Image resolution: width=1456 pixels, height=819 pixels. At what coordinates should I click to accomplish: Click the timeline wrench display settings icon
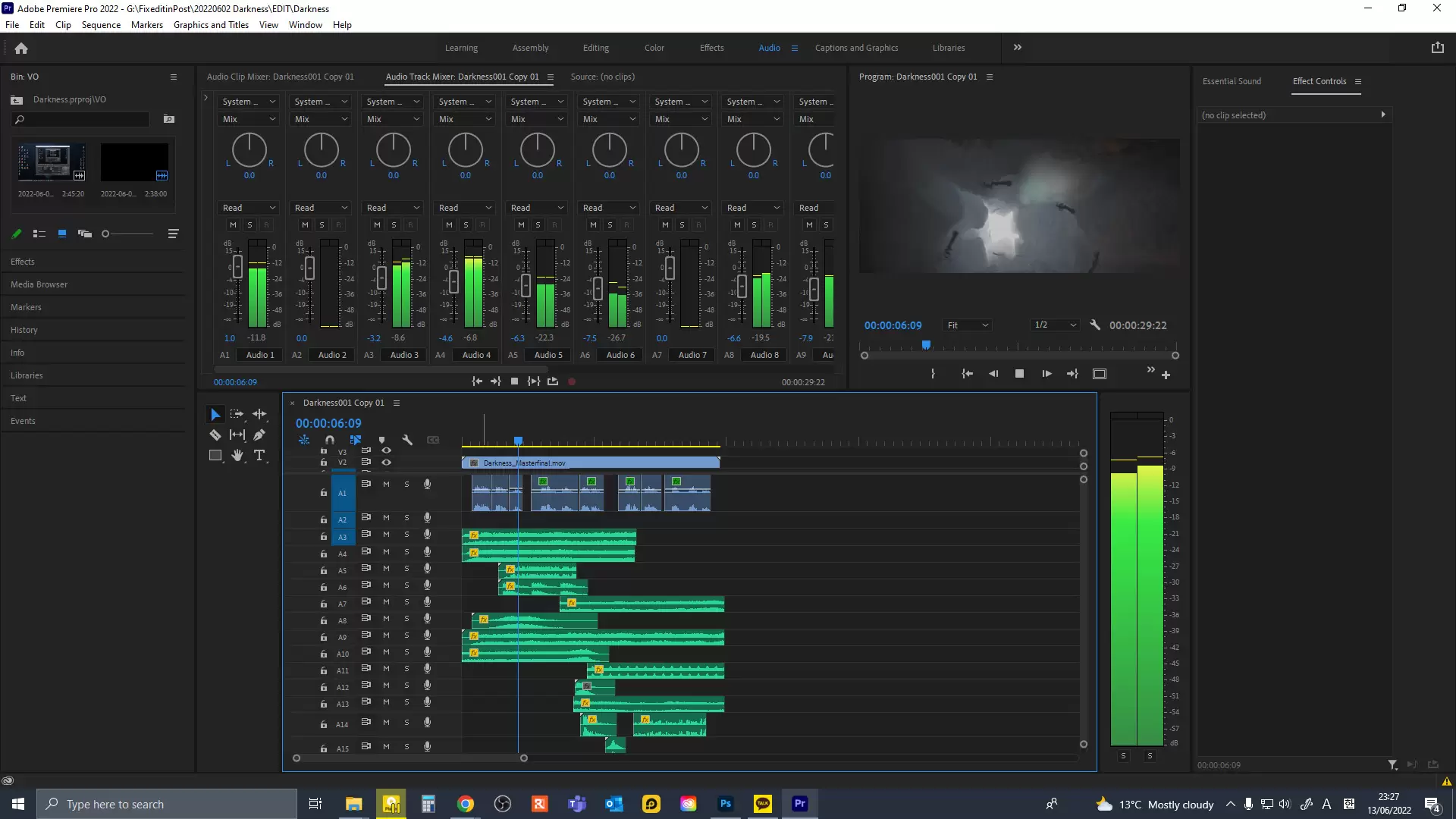pyautogui.click(x=407, y=440)
